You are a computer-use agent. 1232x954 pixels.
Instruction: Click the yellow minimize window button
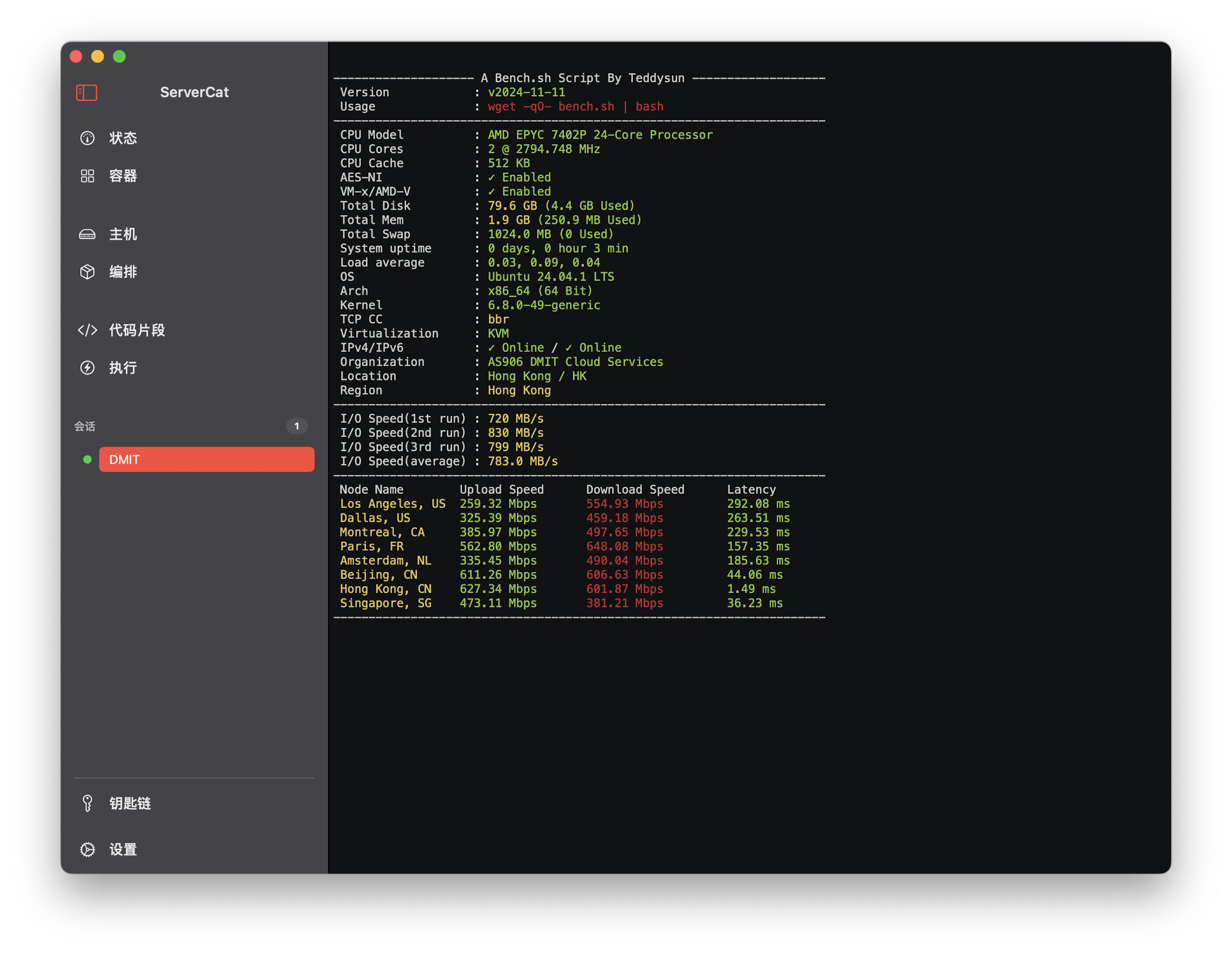(98, 56)
